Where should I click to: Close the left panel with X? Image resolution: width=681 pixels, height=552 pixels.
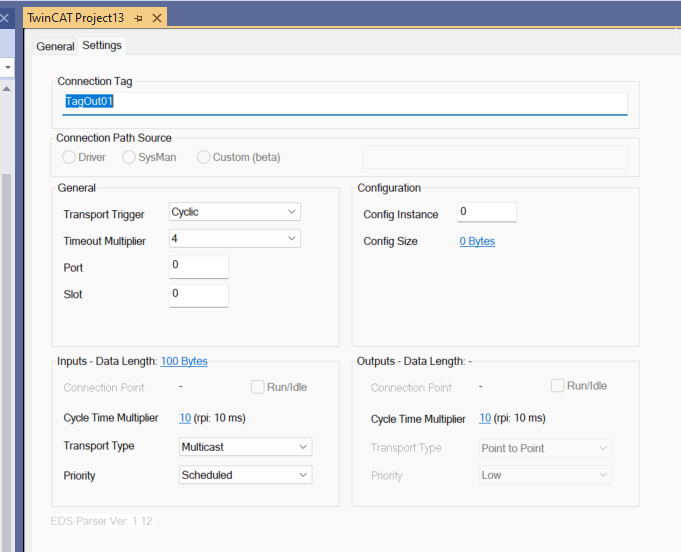click(4, 18)
